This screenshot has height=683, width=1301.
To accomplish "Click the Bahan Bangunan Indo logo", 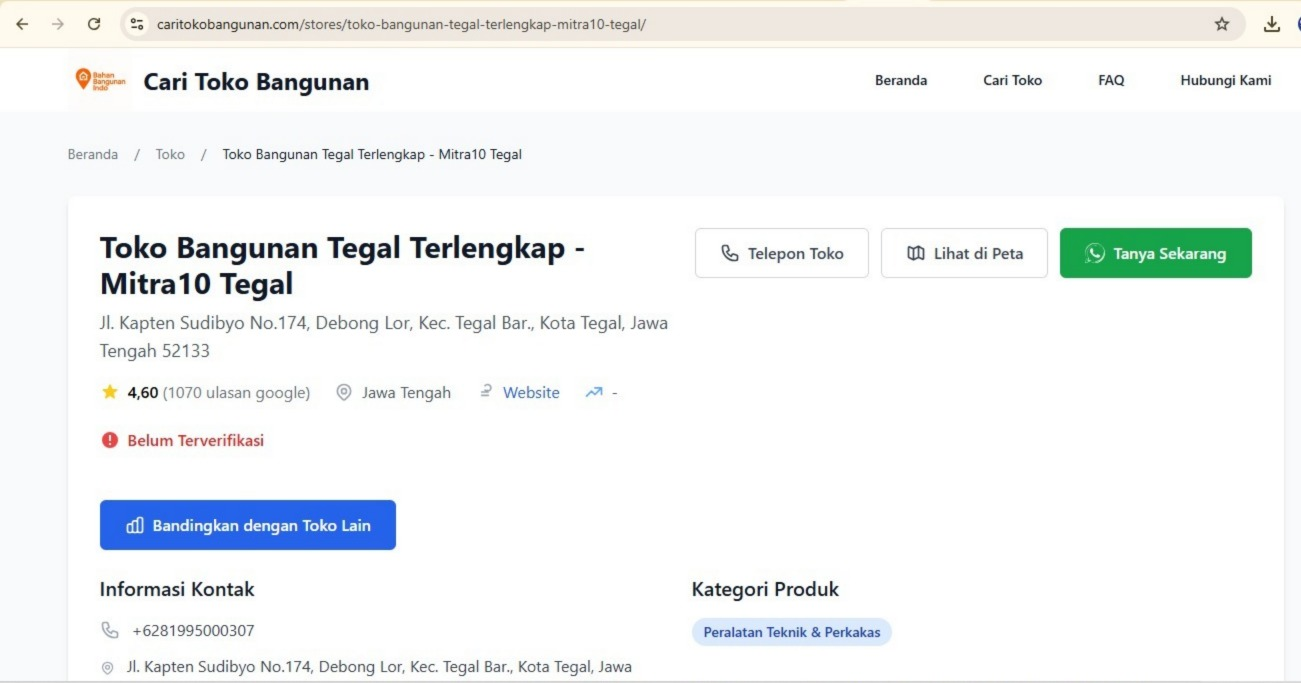I will coord(100,80).
